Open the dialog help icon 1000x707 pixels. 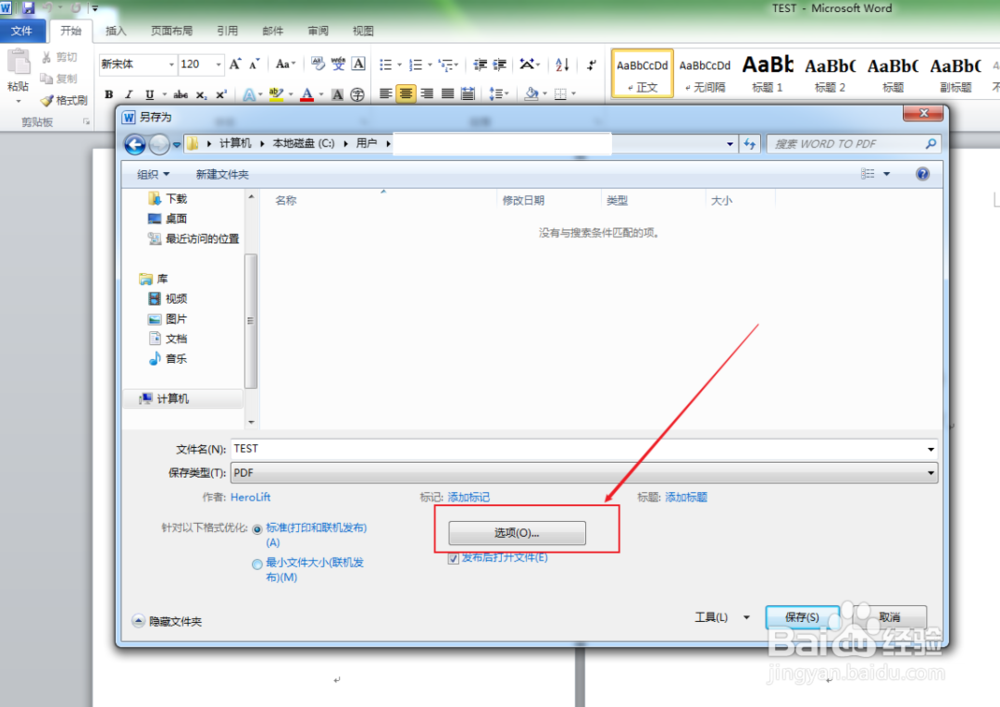pyautogui.click(x=922, y=174)
